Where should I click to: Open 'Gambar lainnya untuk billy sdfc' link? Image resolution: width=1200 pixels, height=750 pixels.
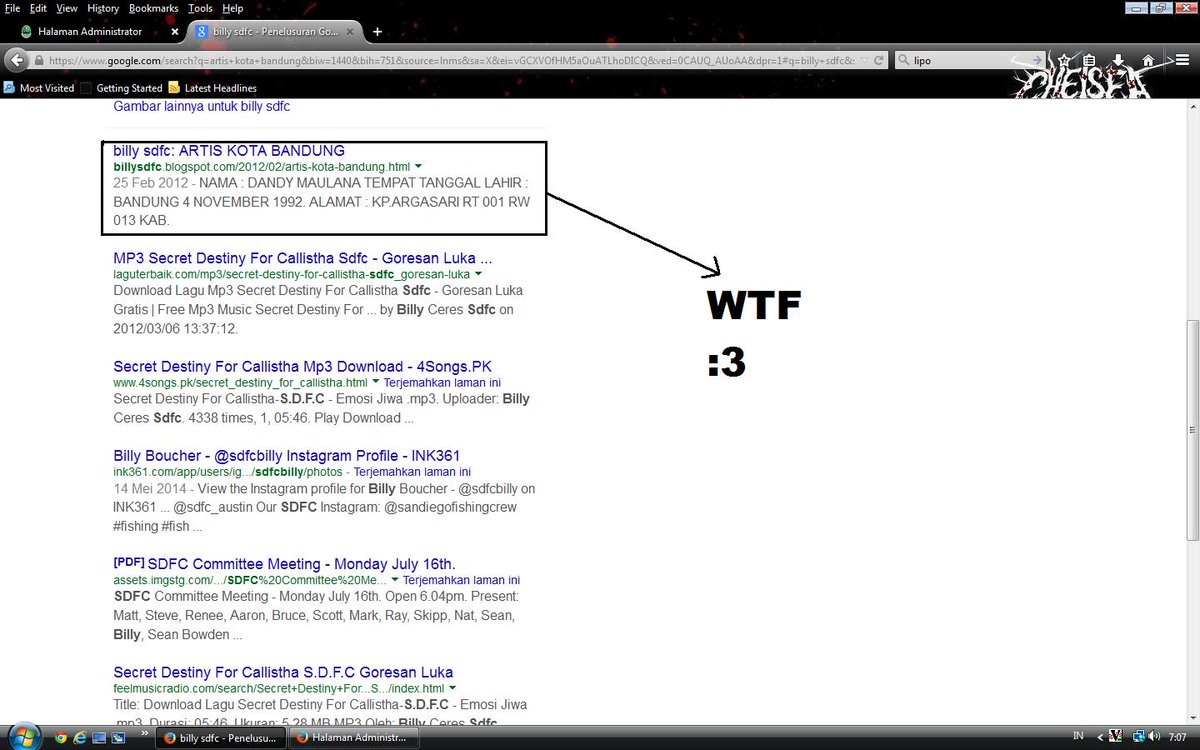coord(202,106)
